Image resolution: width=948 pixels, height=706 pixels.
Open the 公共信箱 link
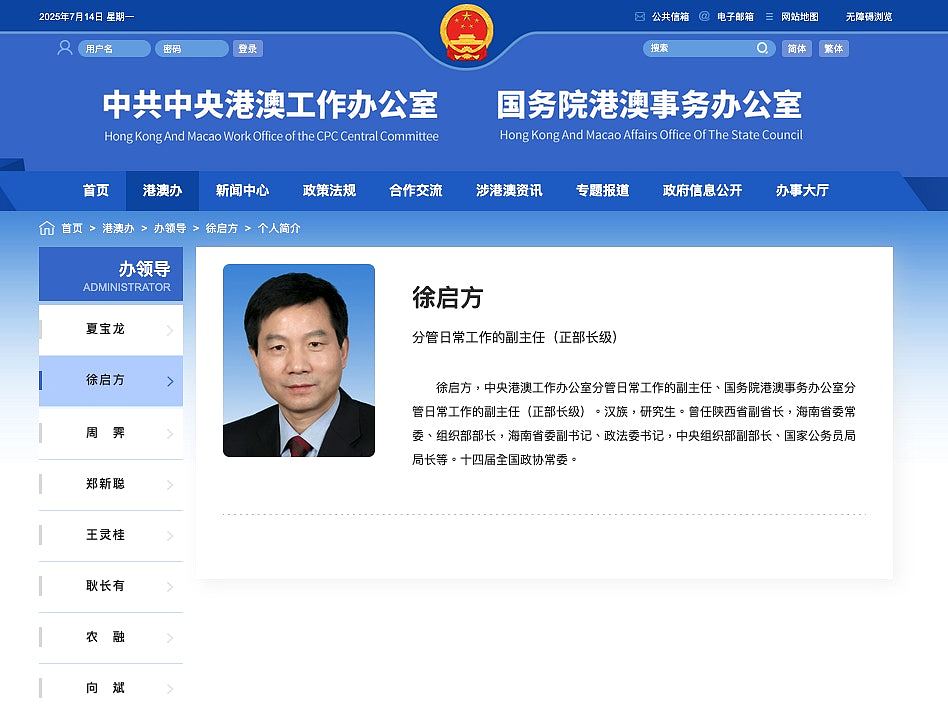pos(670,17)
